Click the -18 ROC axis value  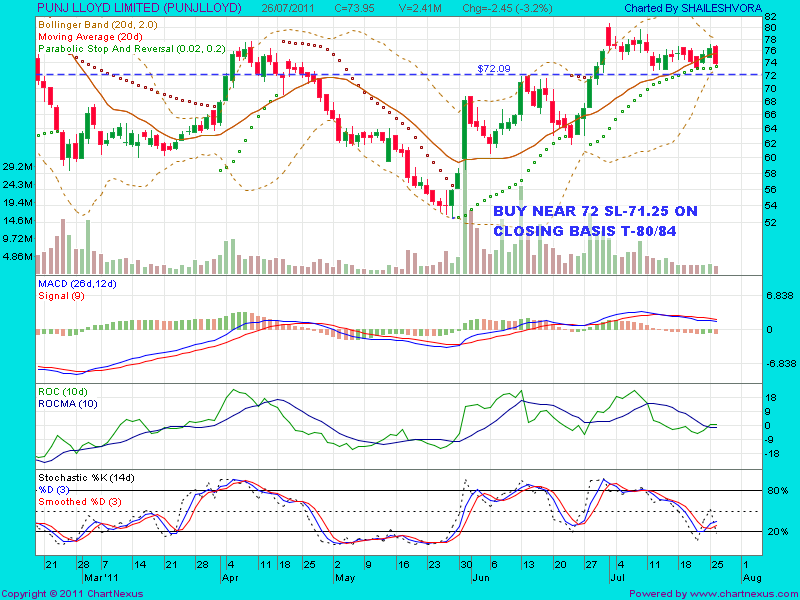point(772,454)
